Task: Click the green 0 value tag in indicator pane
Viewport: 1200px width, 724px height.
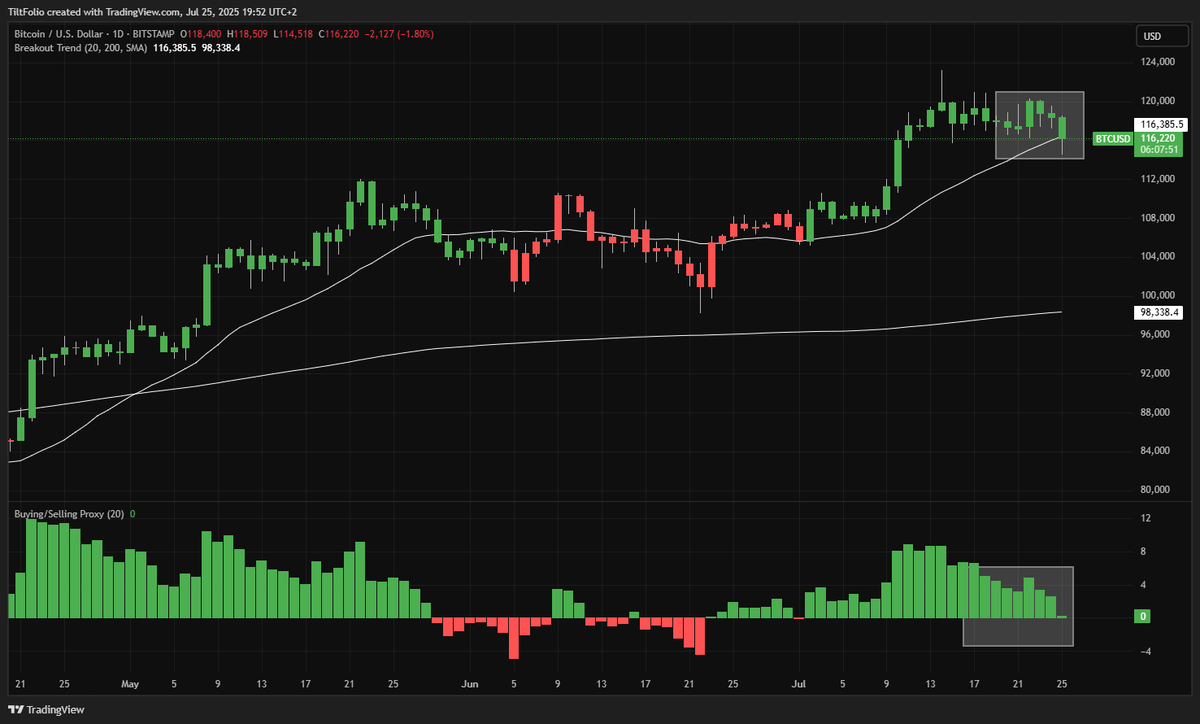Action: point(1143,618)
